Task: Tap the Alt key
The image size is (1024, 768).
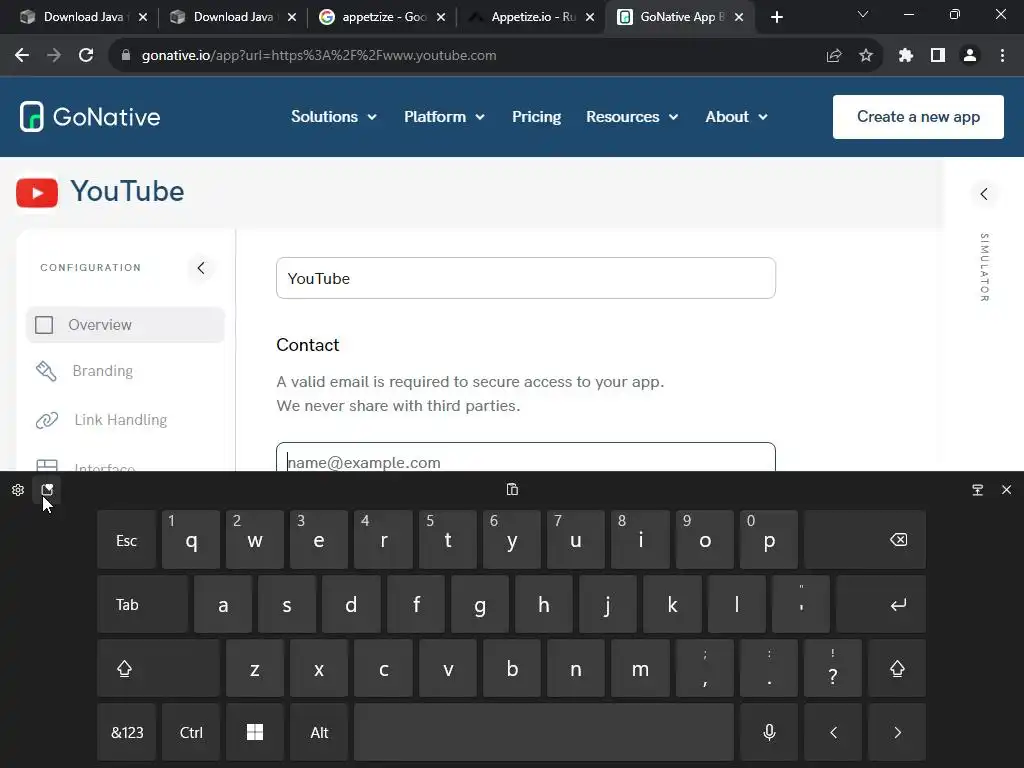Action: click(319, 732)
